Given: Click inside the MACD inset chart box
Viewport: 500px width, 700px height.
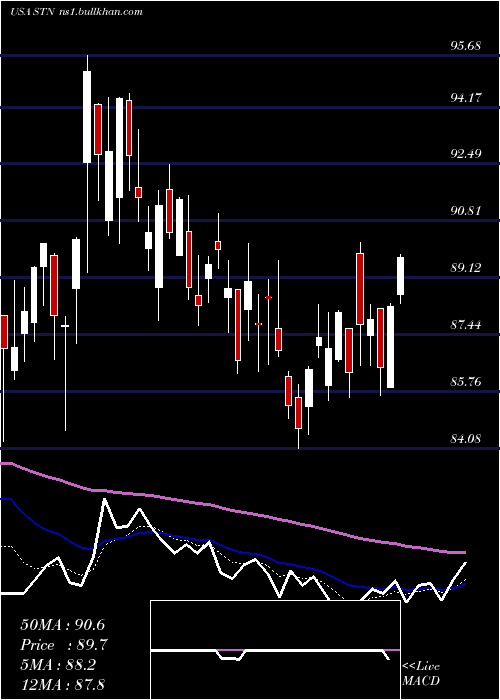Looking at the screenshot, I should [x=275, y=650].
